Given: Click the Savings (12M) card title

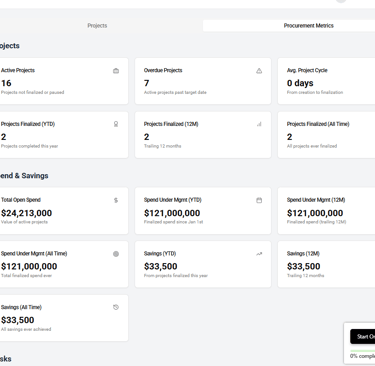Looking at the screenshot, I should tap(303, 254).
